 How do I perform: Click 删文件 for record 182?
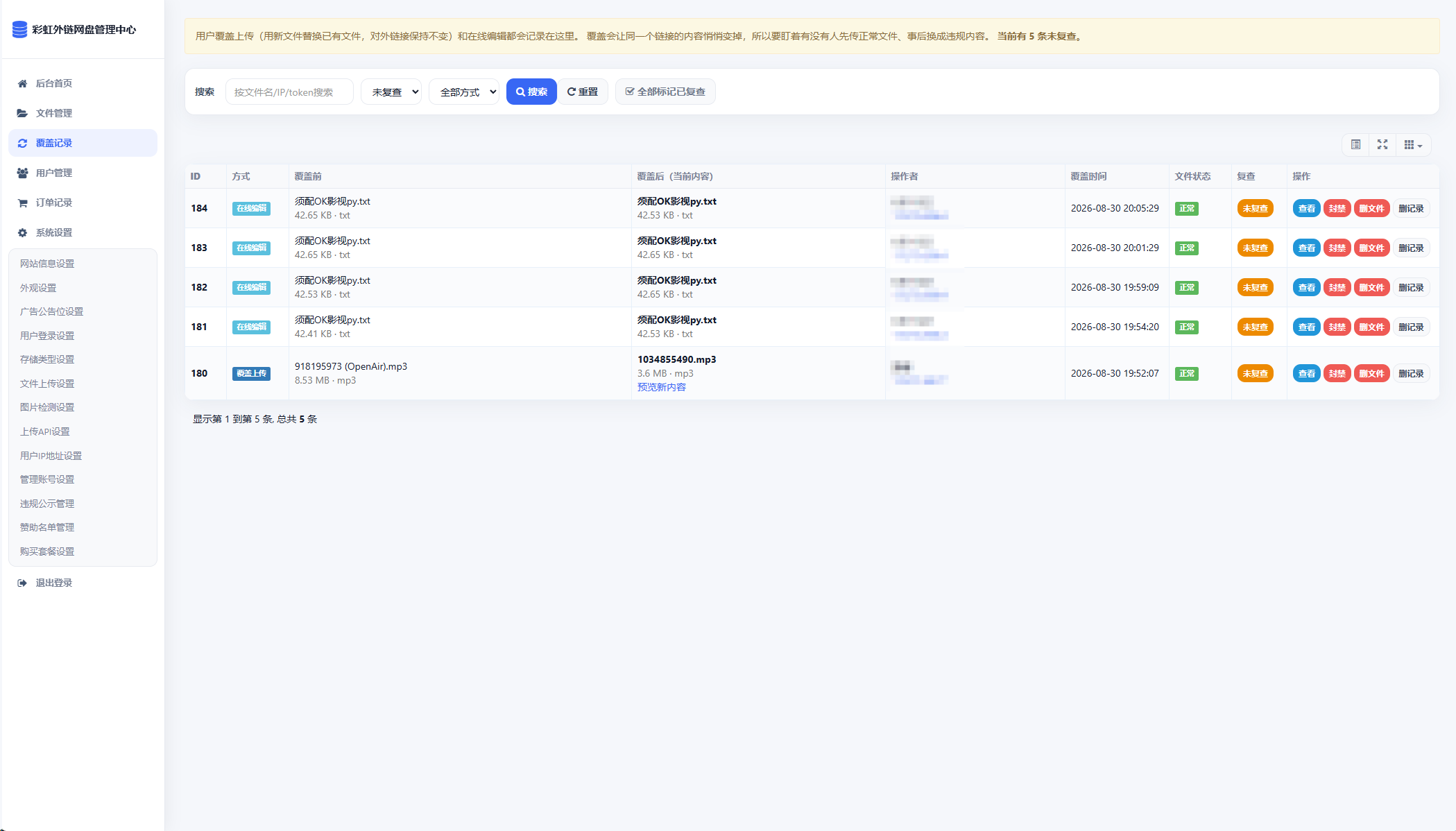tap(1371, 287)
